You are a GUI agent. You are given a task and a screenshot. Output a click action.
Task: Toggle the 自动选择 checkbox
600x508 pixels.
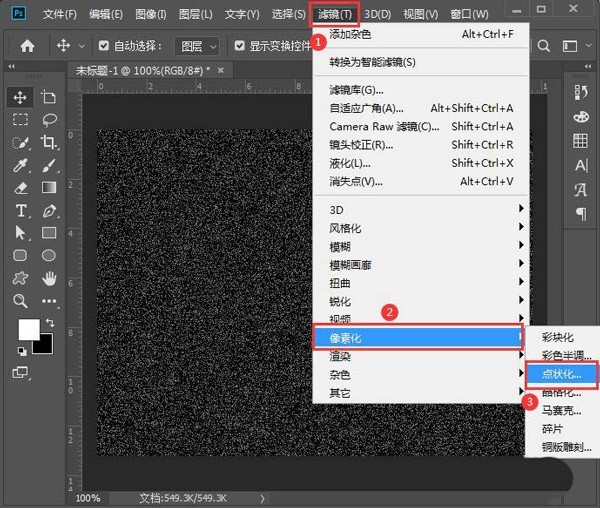(x=106, y=46)
